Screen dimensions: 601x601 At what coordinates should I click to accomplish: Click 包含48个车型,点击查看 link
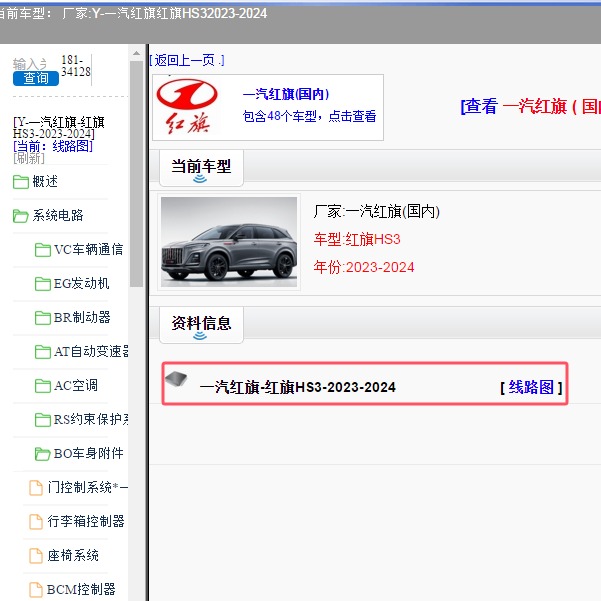(x=310, y=116)
